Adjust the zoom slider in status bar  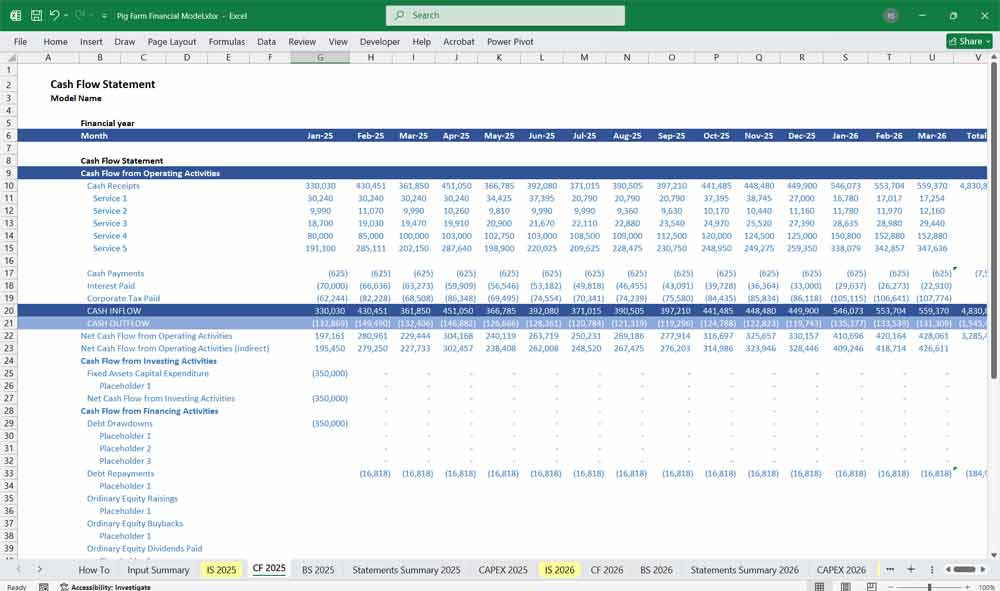tap(930, 585)
